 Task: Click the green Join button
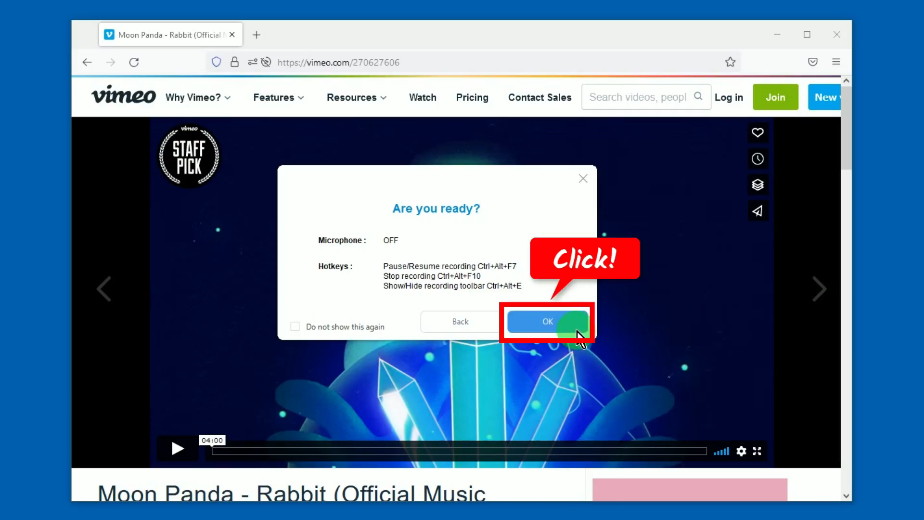coord(776,97)
